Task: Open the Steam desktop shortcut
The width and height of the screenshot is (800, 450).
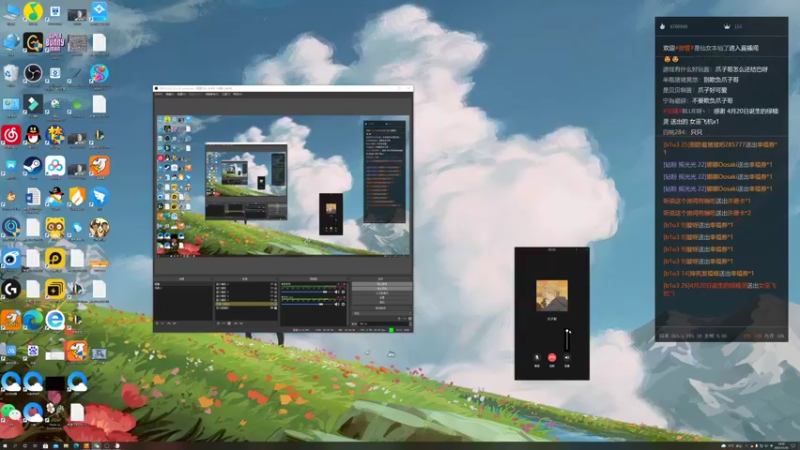Action: 33,166
